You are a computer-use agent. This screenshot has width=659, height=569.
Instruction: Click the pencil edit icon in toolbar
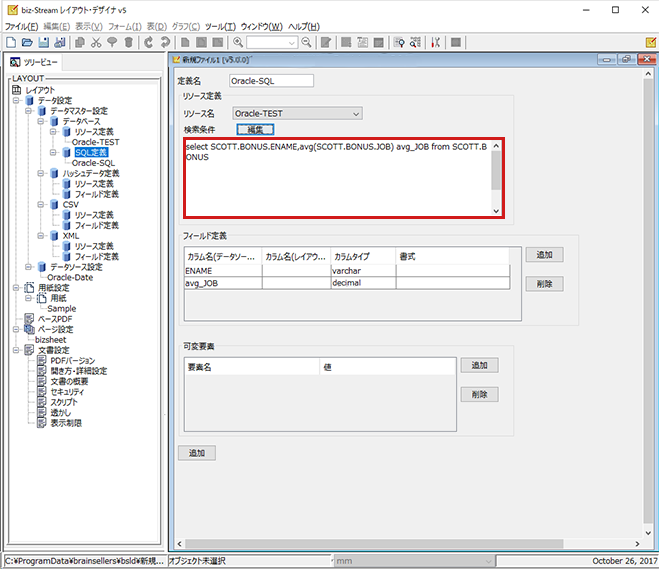click(x=326, y=42)
